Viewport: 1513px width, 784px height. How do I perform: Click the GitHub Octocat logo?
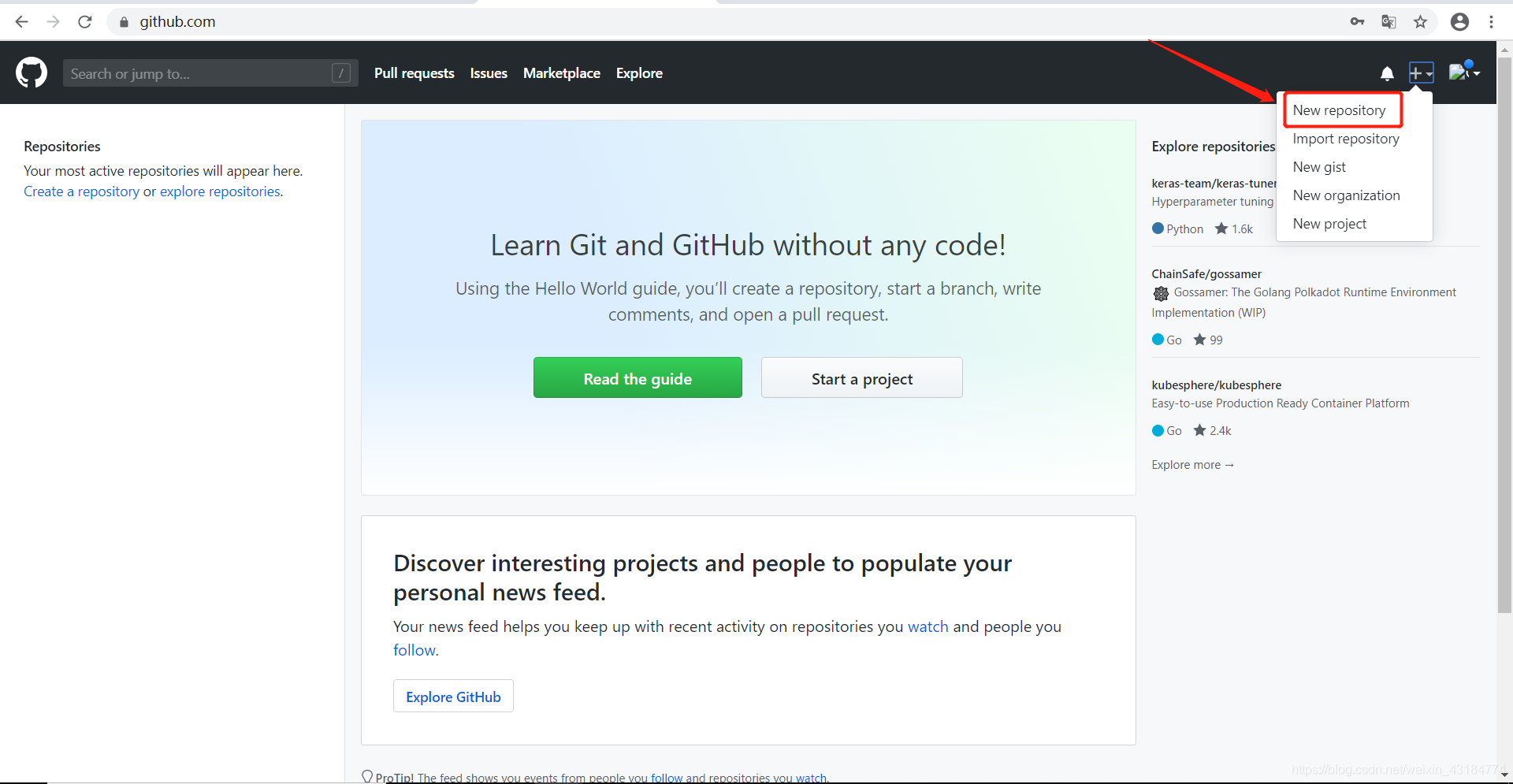pos(32,72)
